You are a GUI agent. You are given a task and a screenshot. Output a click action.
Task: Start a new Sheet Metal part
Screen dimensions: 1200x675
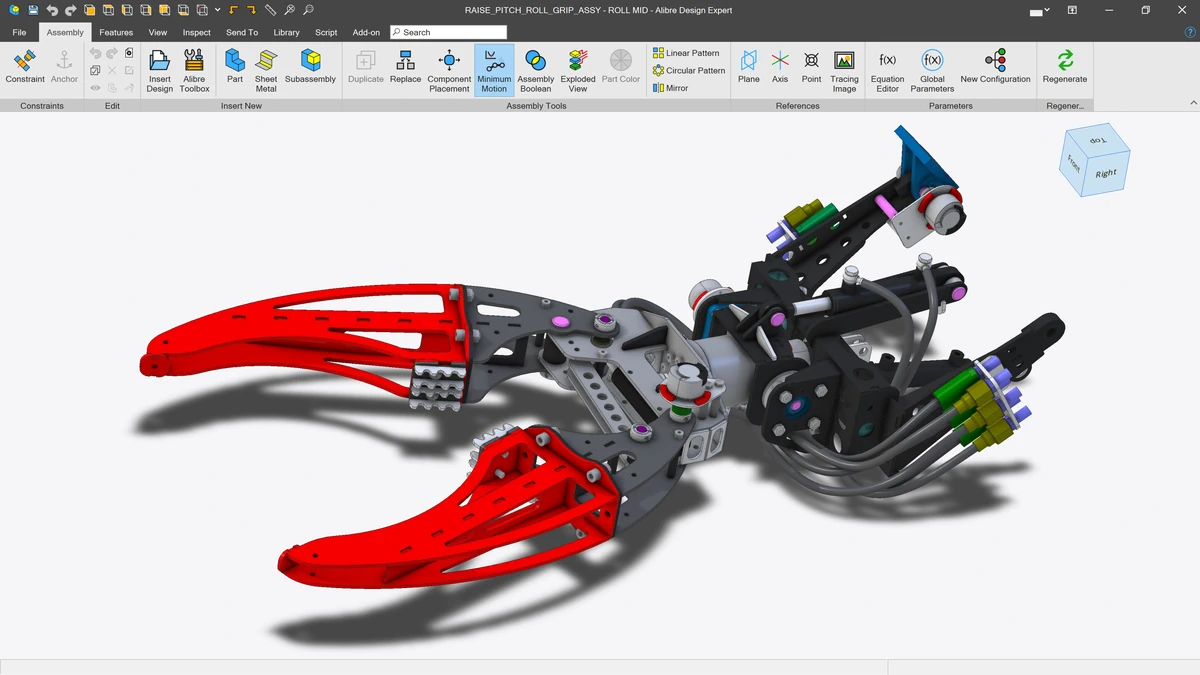[266, 68]
